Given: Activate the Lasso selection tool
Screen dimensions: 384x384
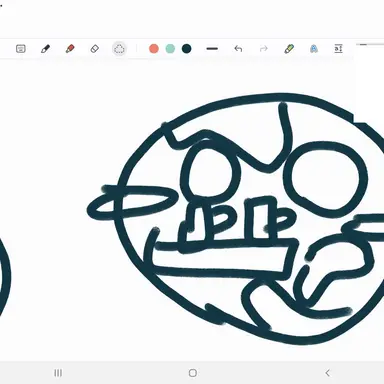Looking at the screenshot, I should pyautogui.click(x=119, y=49).
